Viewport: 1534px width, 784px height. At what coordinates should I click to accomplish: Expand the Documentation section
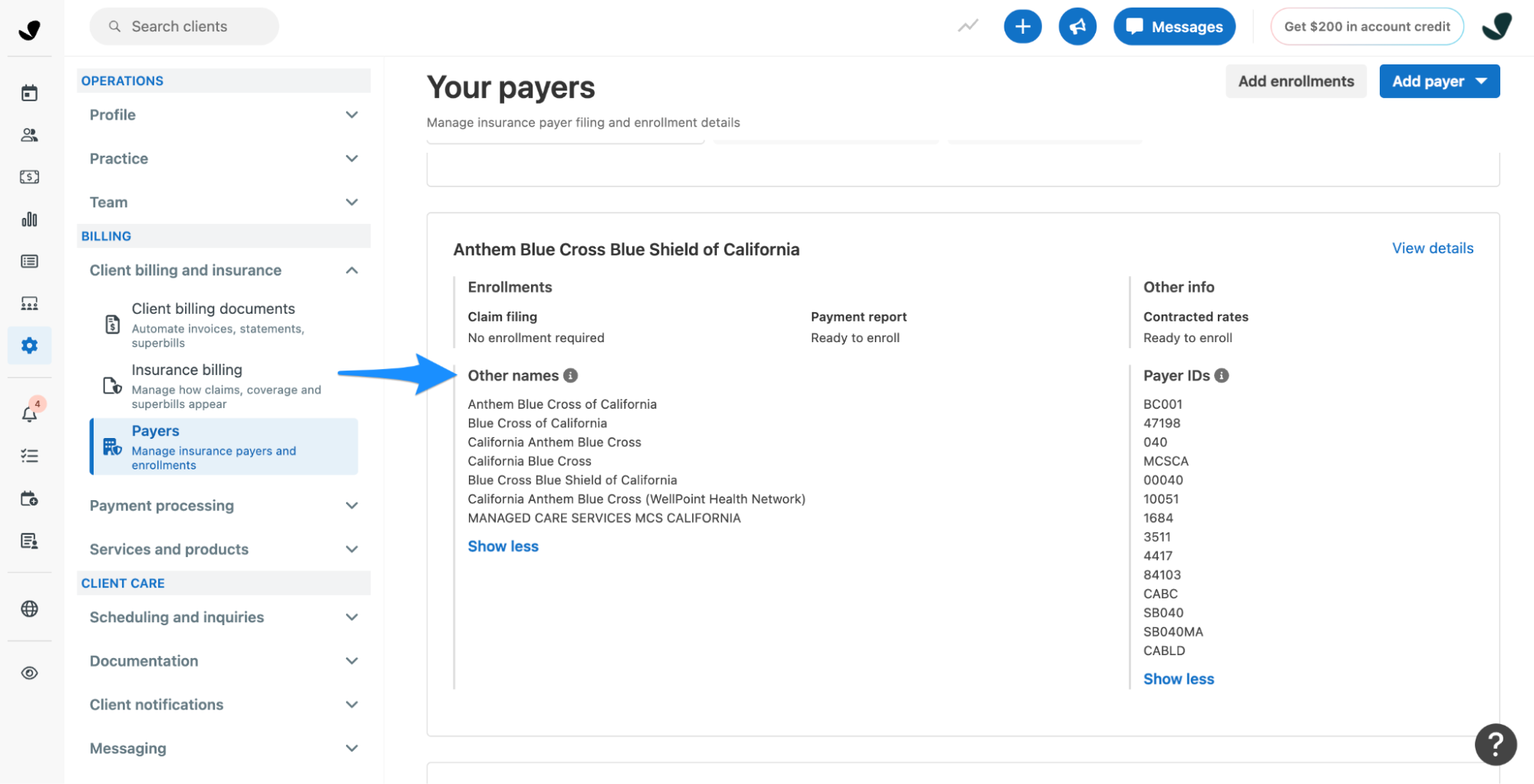(223, 660)
